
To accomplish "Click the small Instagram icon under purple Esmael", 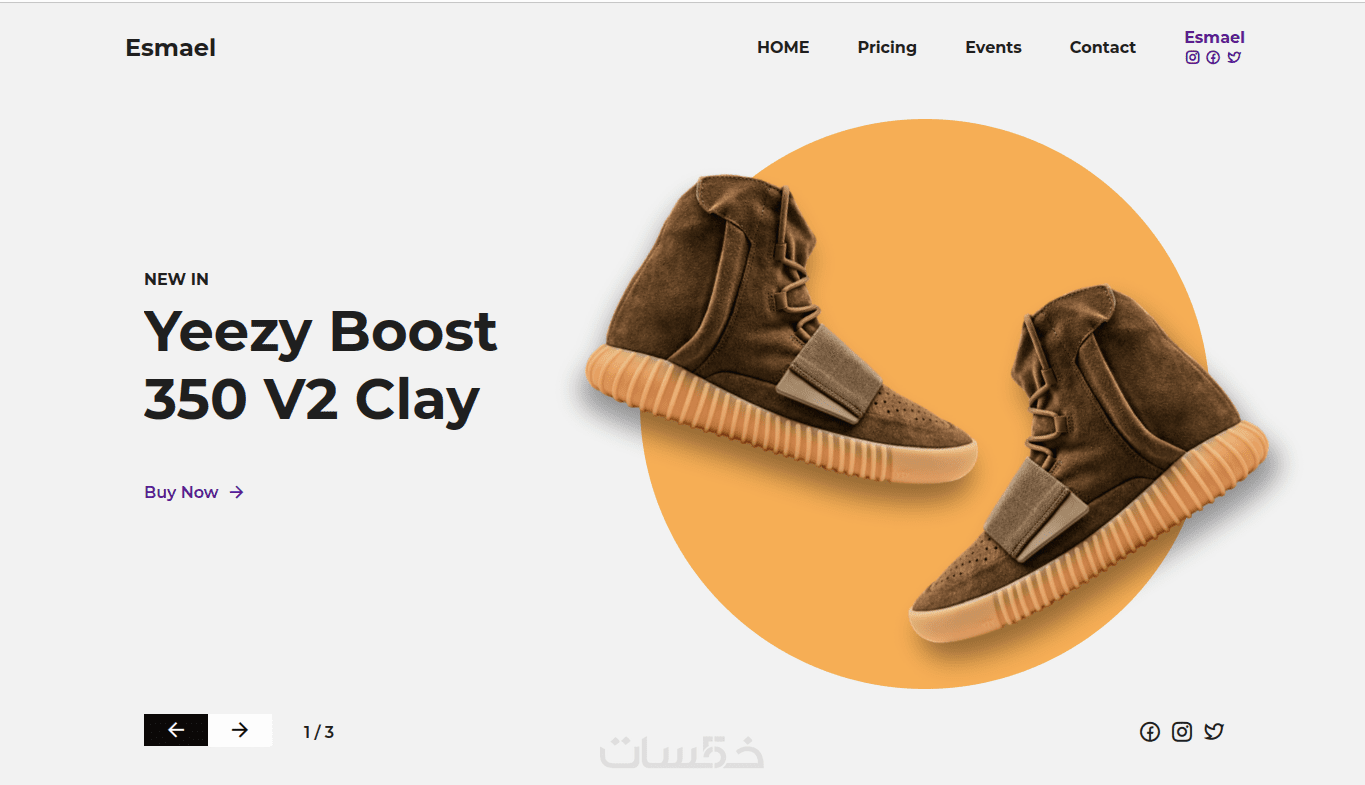I will pyautogui.click(x=1192, y=57).
